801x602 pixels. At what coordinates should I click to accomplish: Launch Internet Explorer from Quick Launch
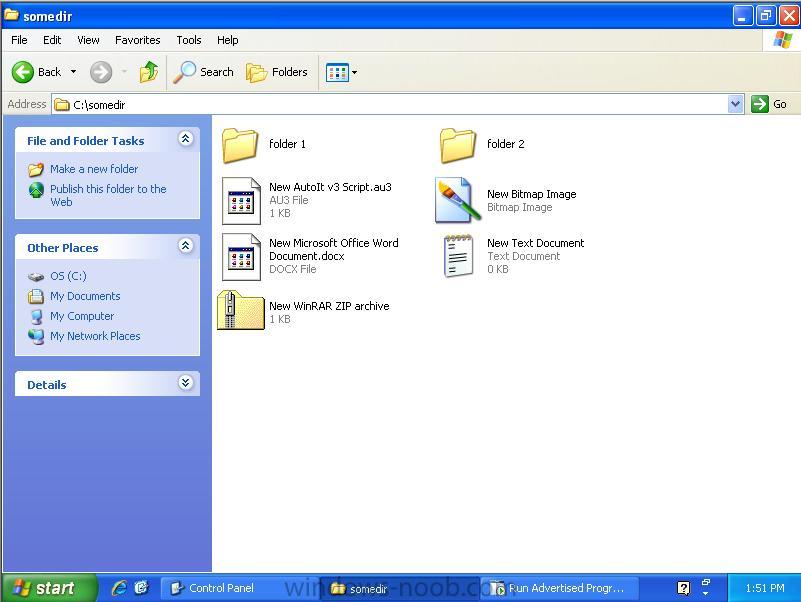click(x=119, y=588)
